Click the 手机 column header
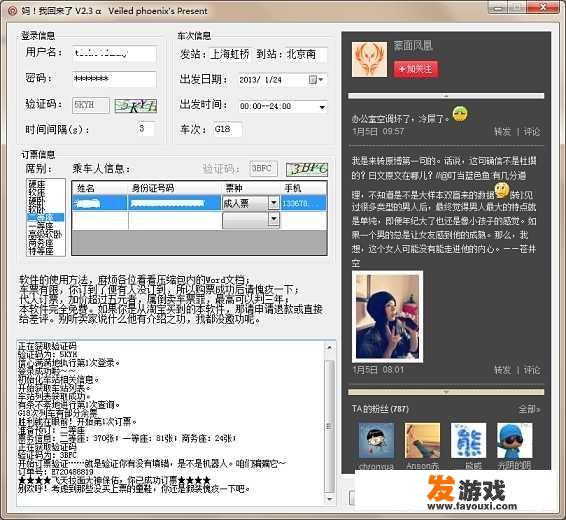The width and height of the screenshot is (566, 520). point(303,188)
